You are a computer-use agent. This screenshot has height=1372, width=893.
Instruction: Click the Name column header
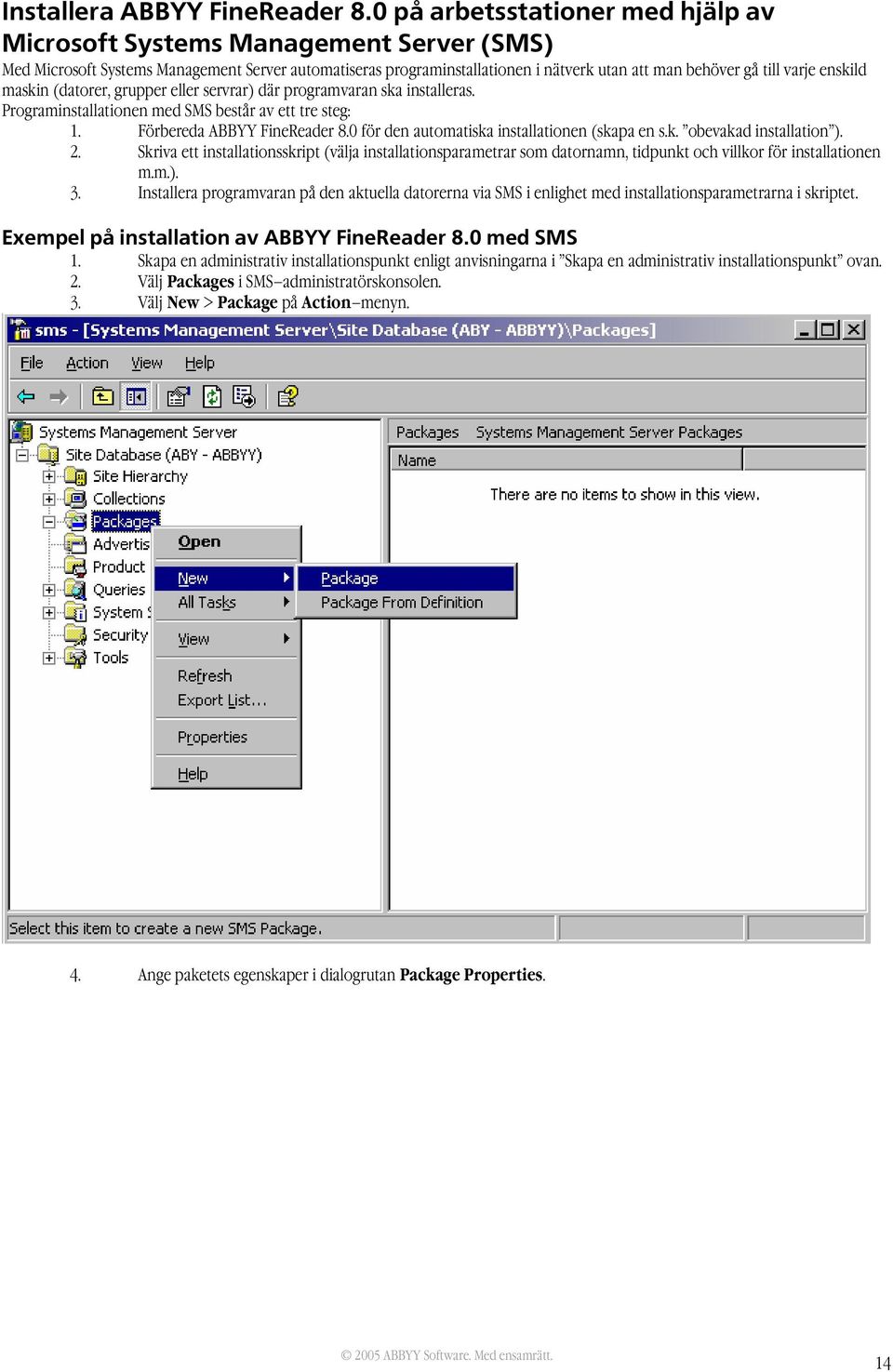click(x=566, y=460)
